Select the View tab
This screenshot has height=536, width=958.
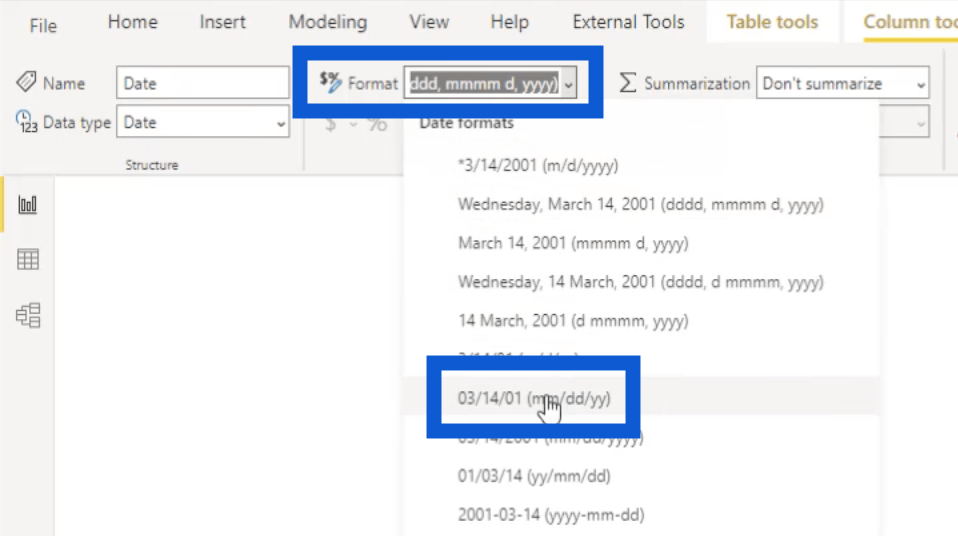point(429,22)
